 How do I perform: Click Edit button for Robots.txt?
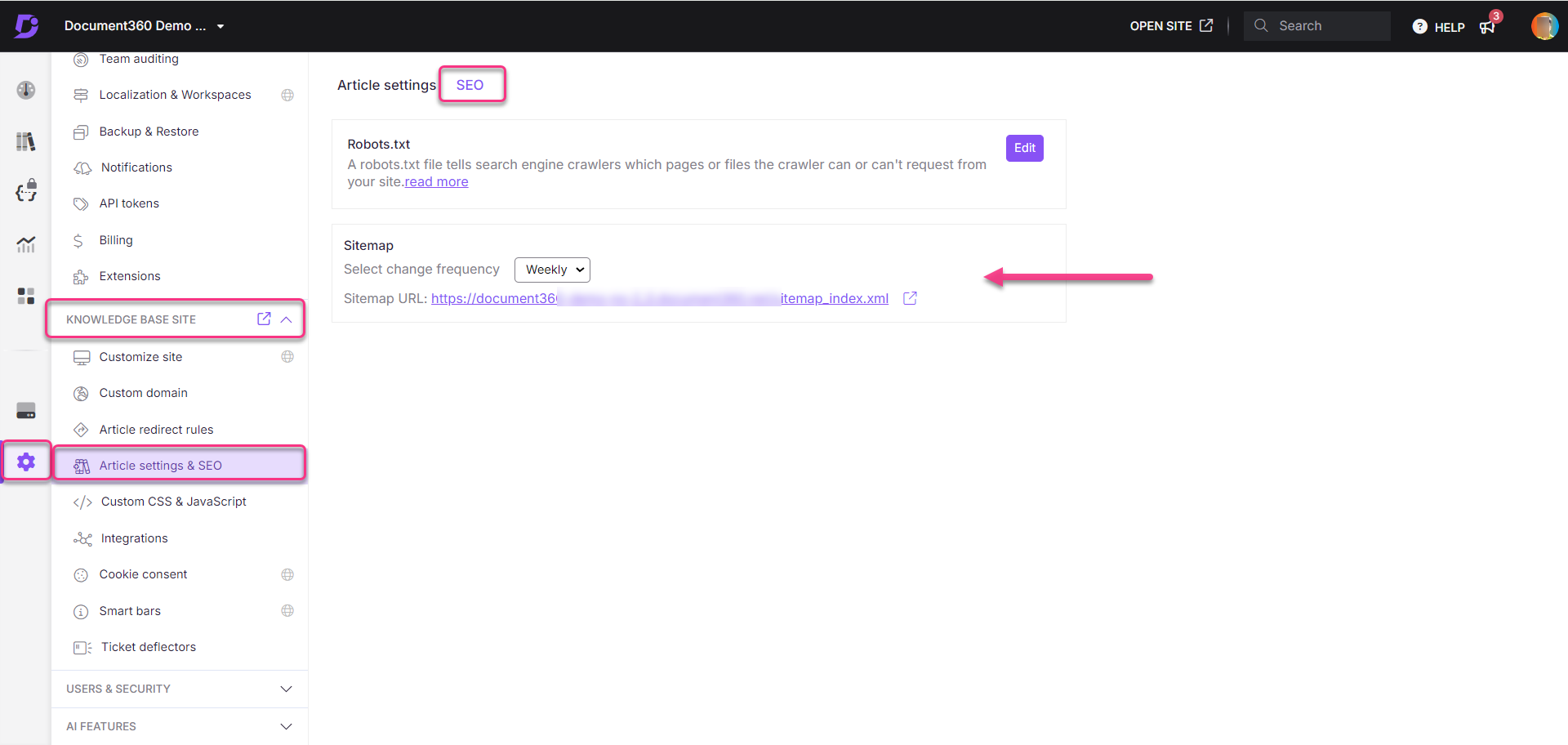click(x=1024, y=148)
